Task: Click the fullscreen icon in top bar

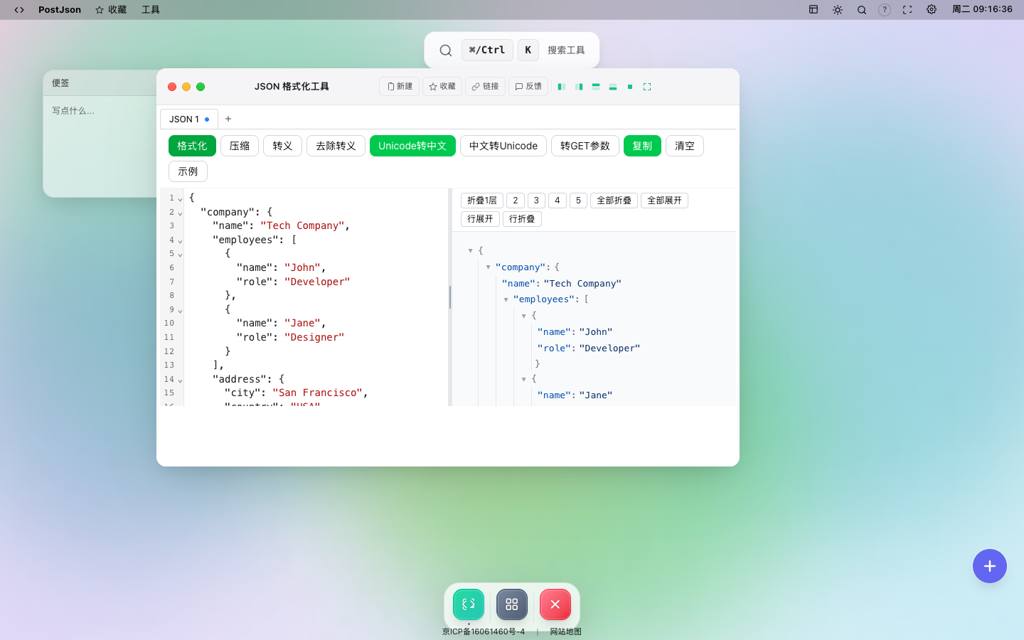Action: tap(907, 10)
